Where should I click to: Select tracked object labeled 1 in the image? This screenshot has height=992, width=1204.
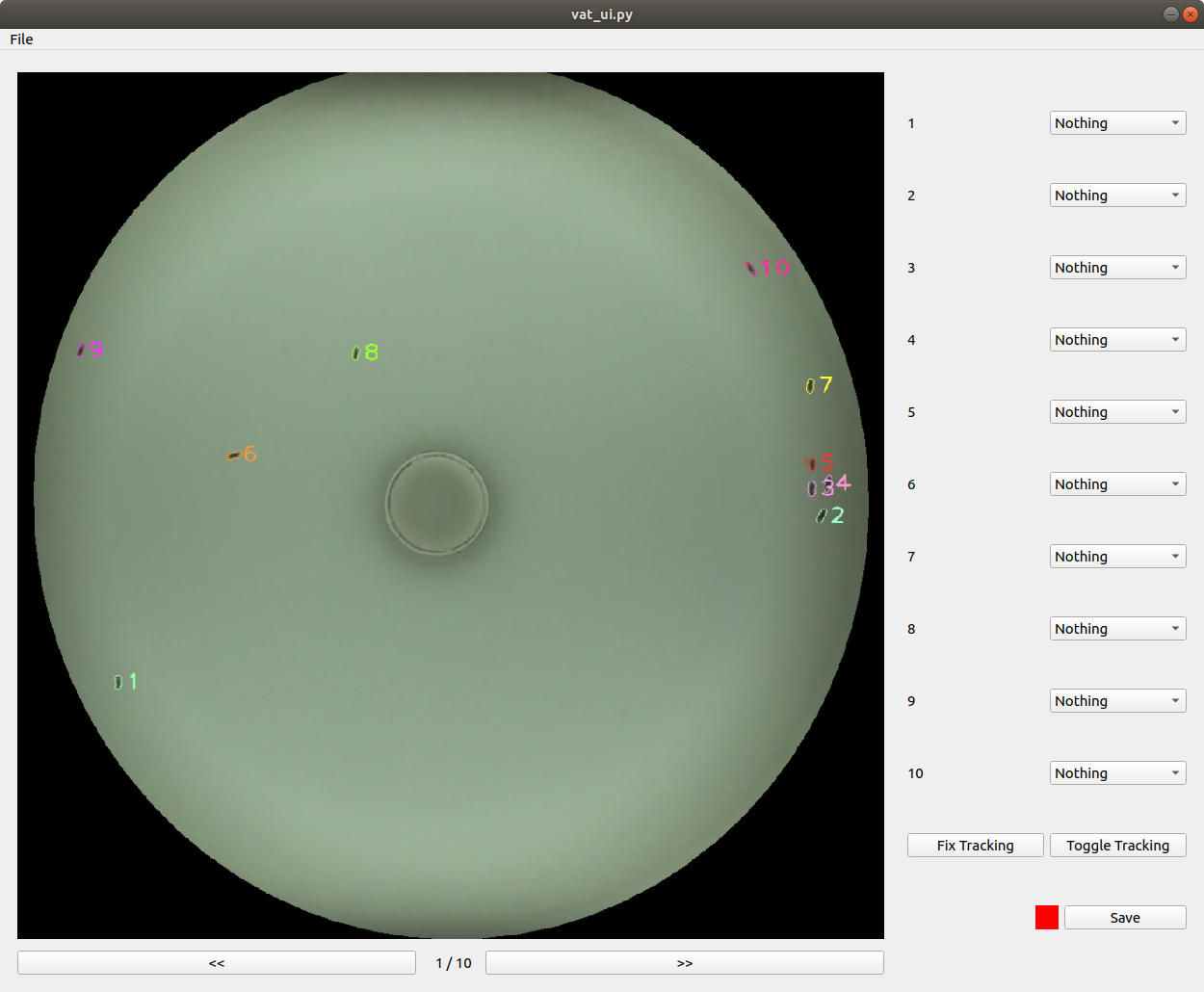pos(118,682)
